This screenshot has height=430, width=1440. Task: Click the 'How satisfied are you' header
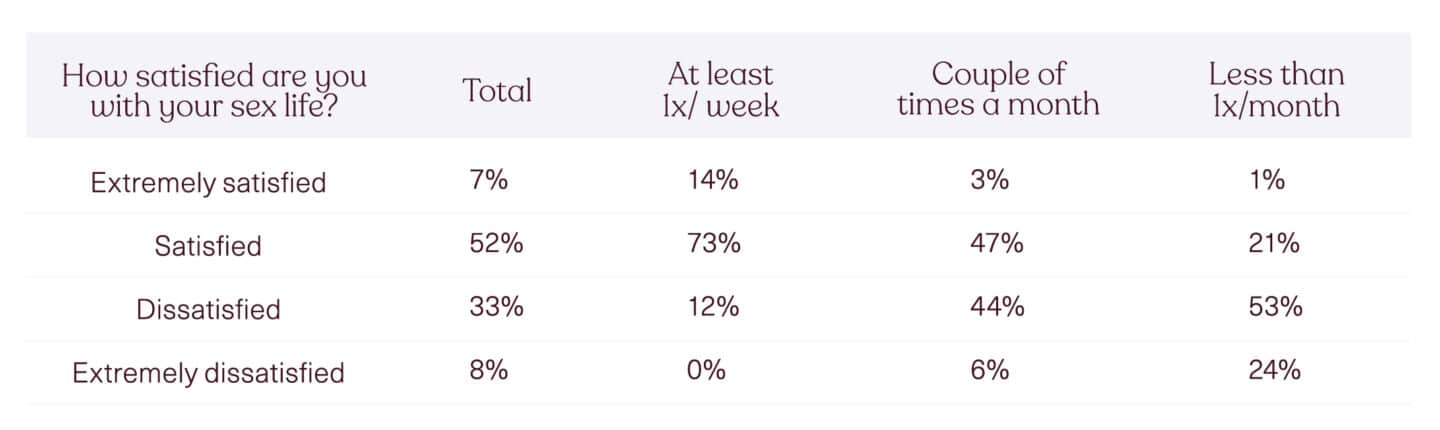pyautogui.click(x=214, y=90)
